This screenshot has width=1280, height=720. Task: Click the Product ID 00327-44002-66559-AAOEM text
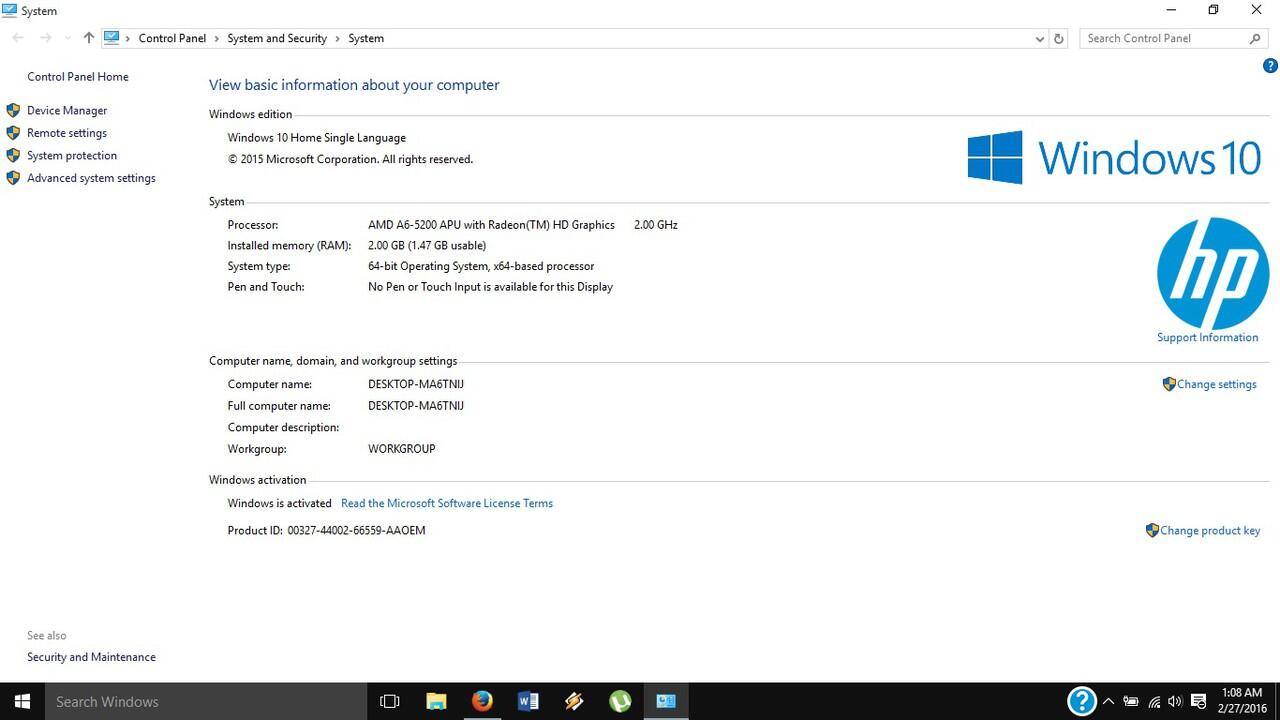[356, 530]
